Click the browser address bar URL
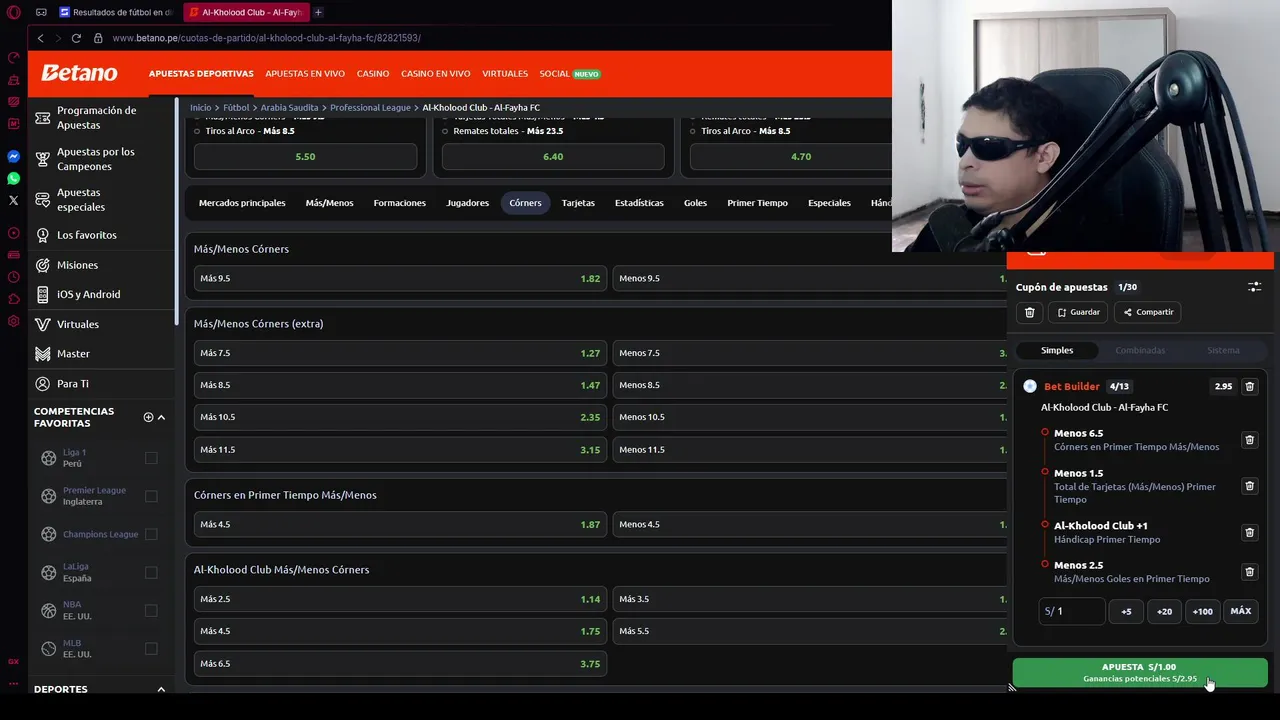This screenshot has height=720, width=1280. click(266, 38)
